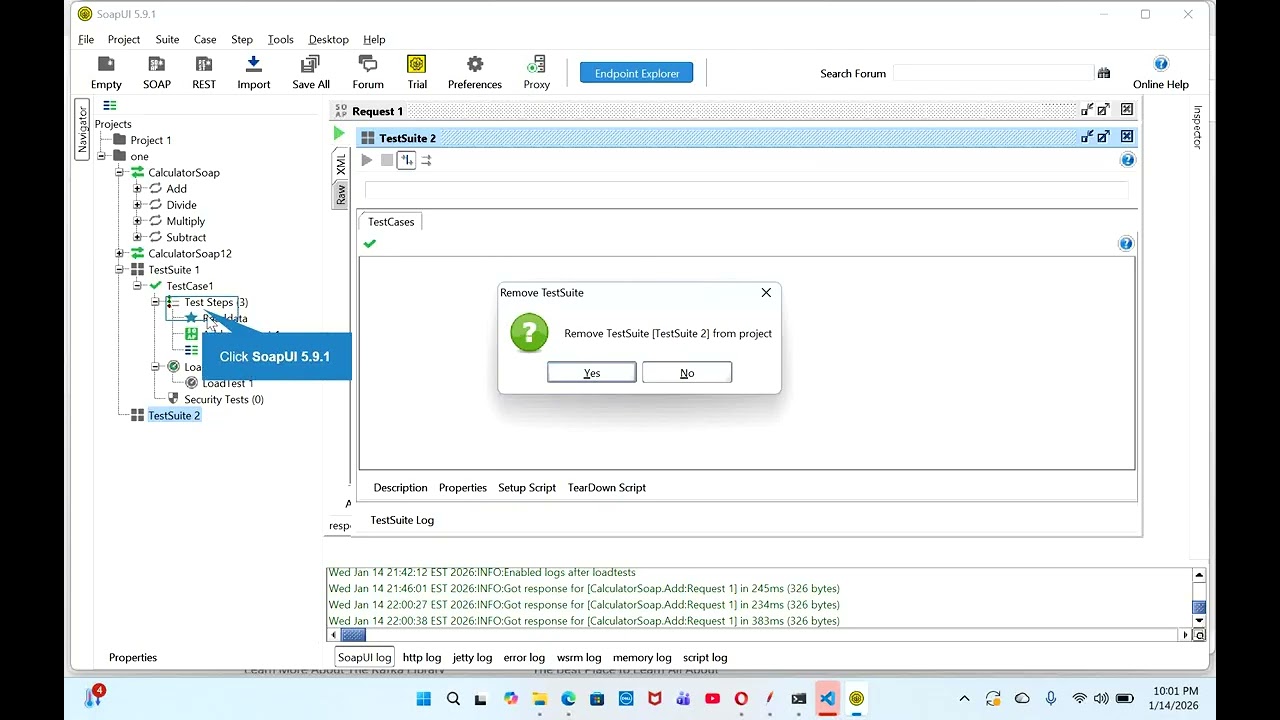Open the Step menu

pyautogui.click(x=242, y=39)
